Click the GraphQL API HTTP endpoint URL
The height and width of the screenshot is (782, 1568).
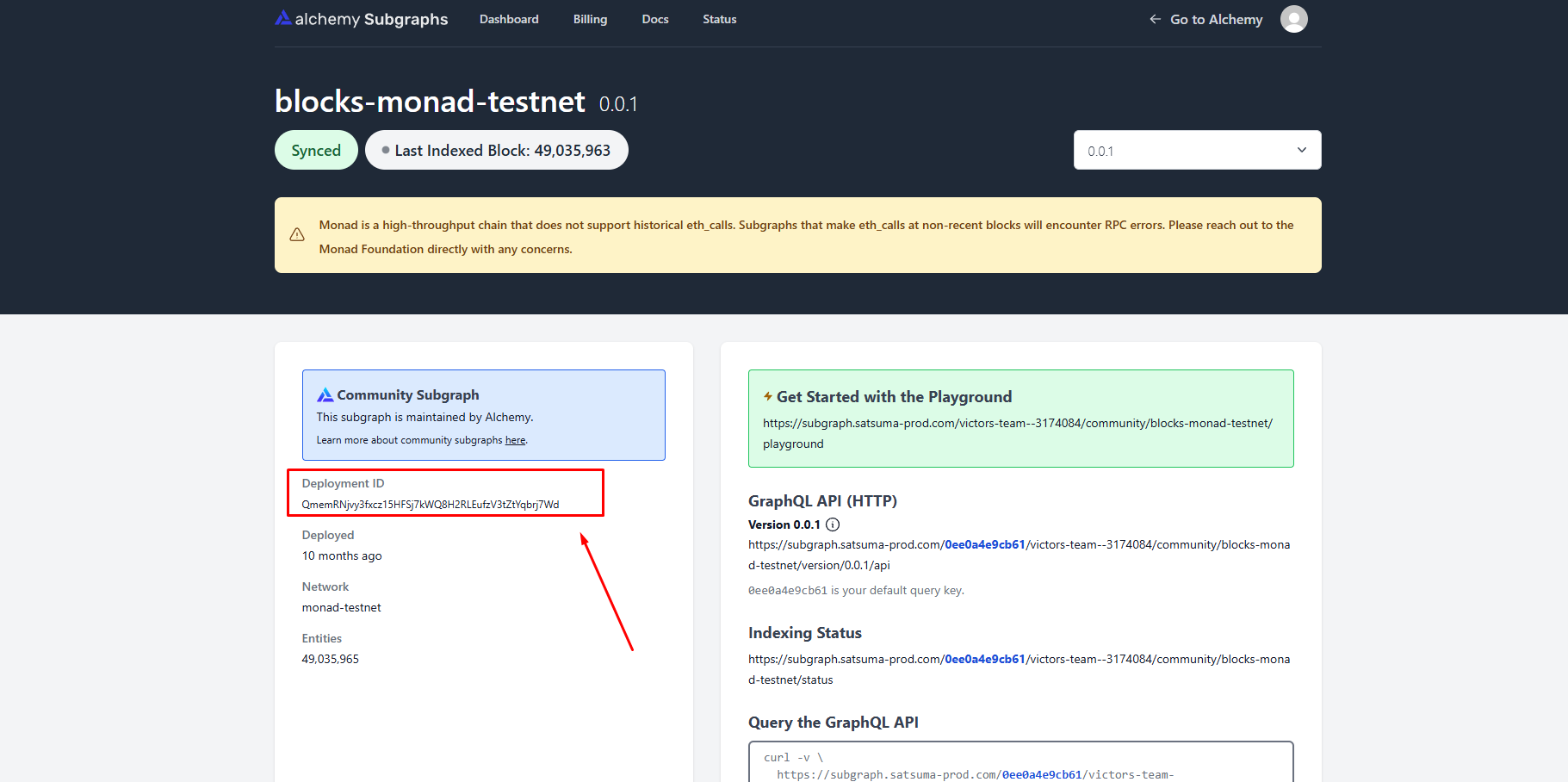coord(1019,555)
